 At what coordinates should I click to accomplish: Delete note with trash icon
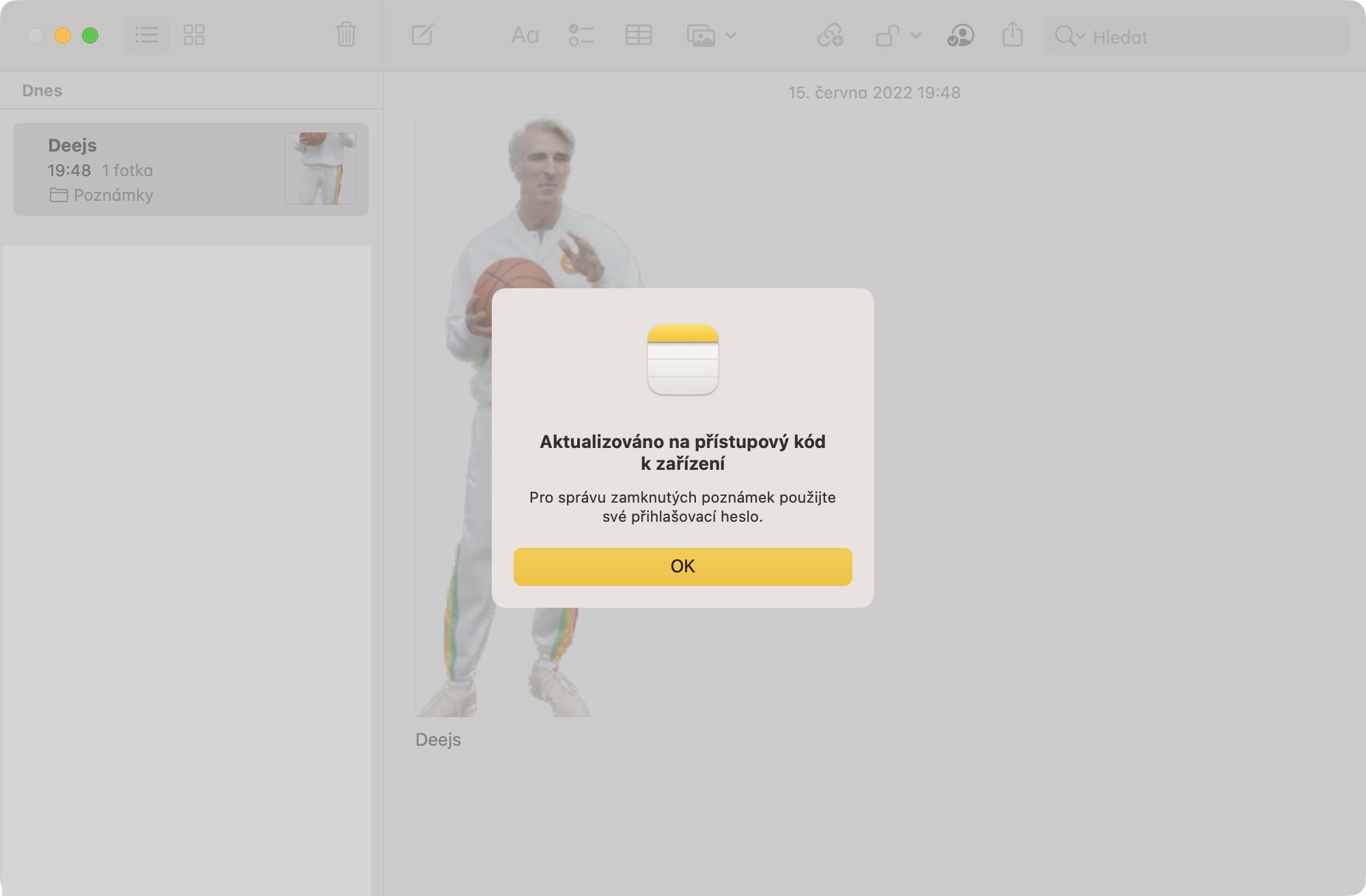(346, 35)
